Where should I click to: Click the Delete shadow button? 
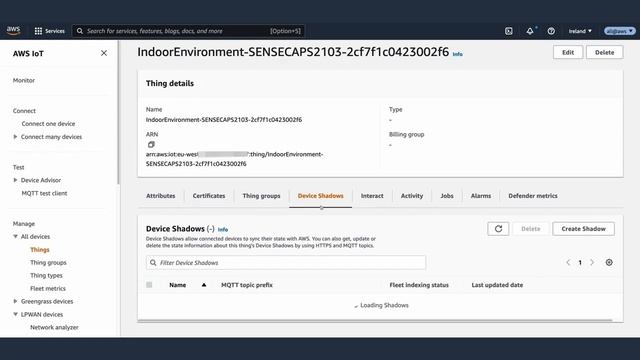tap(531, 229)
